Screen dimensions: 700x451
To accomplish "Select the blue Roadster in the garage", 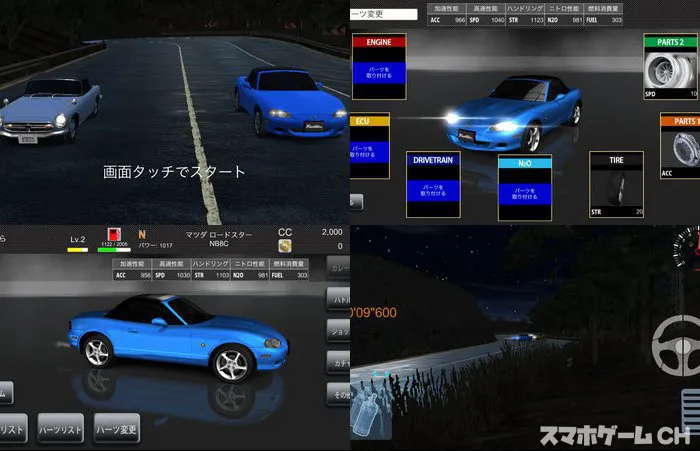I will coord(179,339).
